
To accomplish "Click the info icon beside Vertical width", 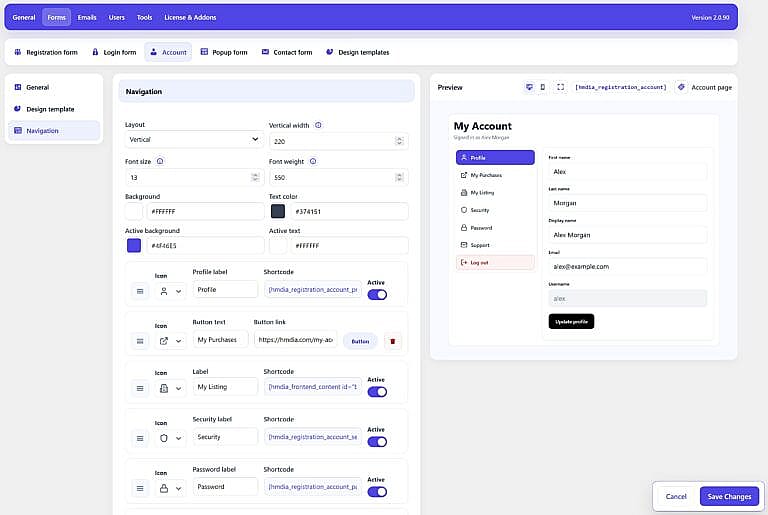I will pyautogui.click(x=318, y=125).
